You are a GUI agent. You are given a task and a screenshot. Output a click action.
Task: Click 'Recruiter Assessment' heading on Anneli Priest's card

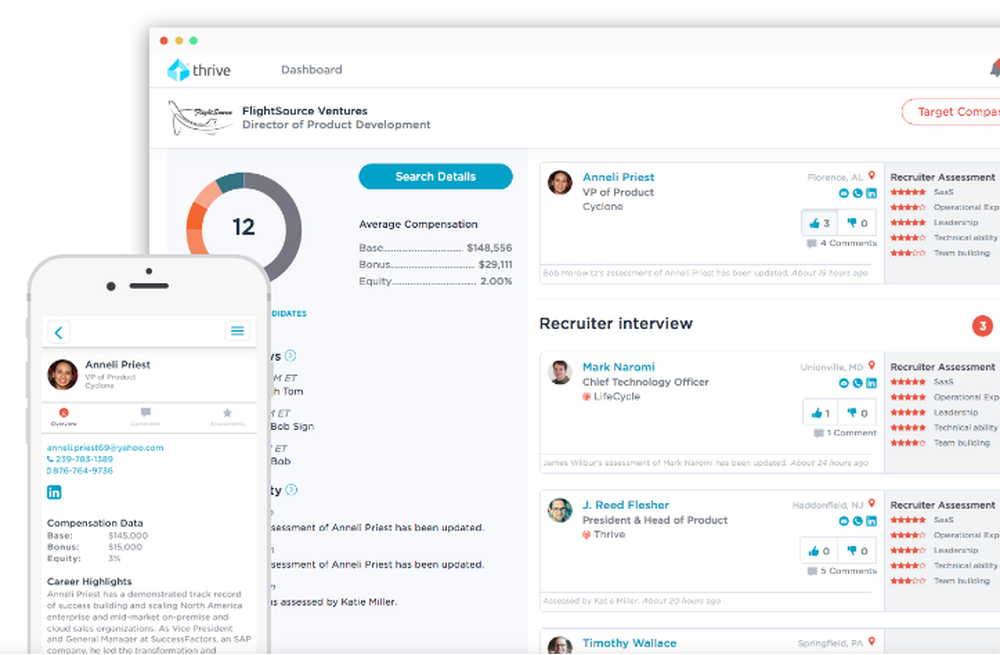pyautogui.click(x=942, y=177)
